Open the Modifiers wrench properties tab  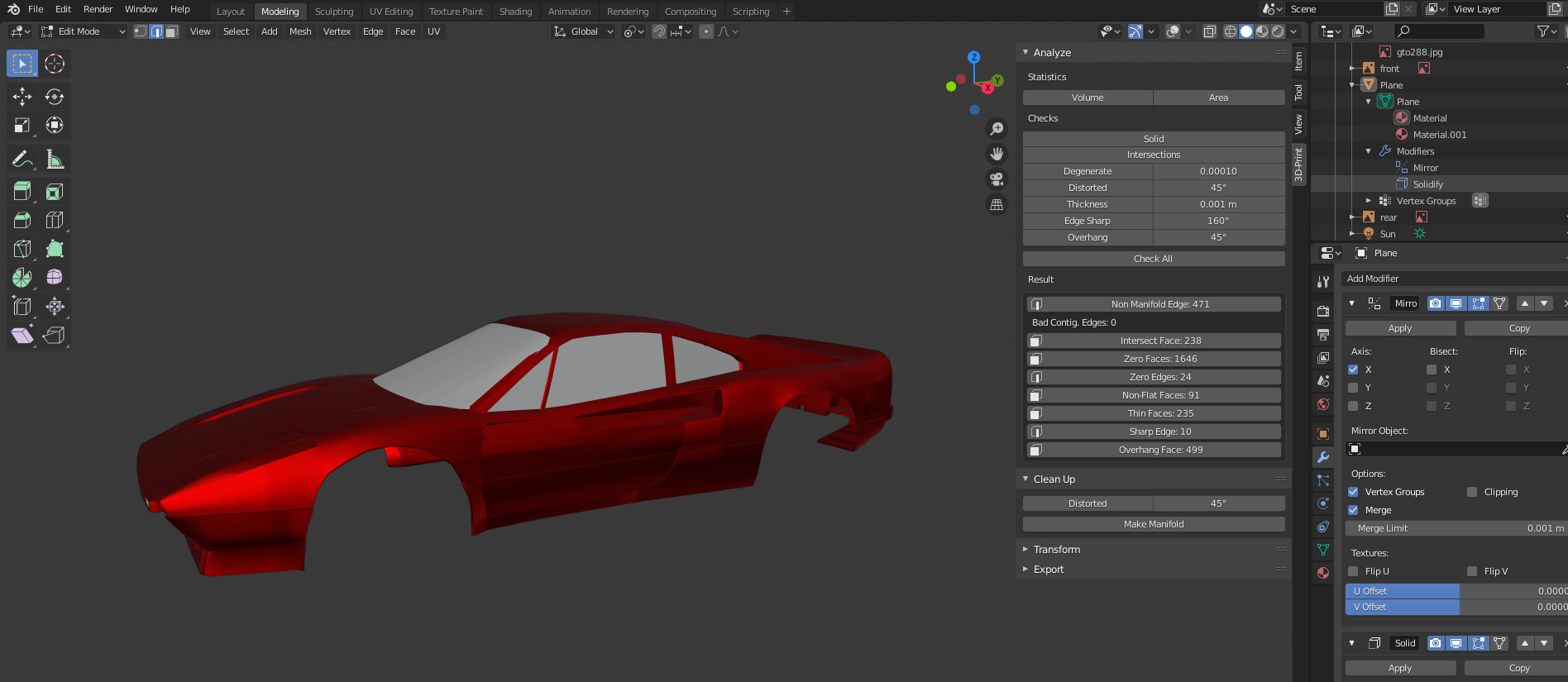[x=1323, y=457]
